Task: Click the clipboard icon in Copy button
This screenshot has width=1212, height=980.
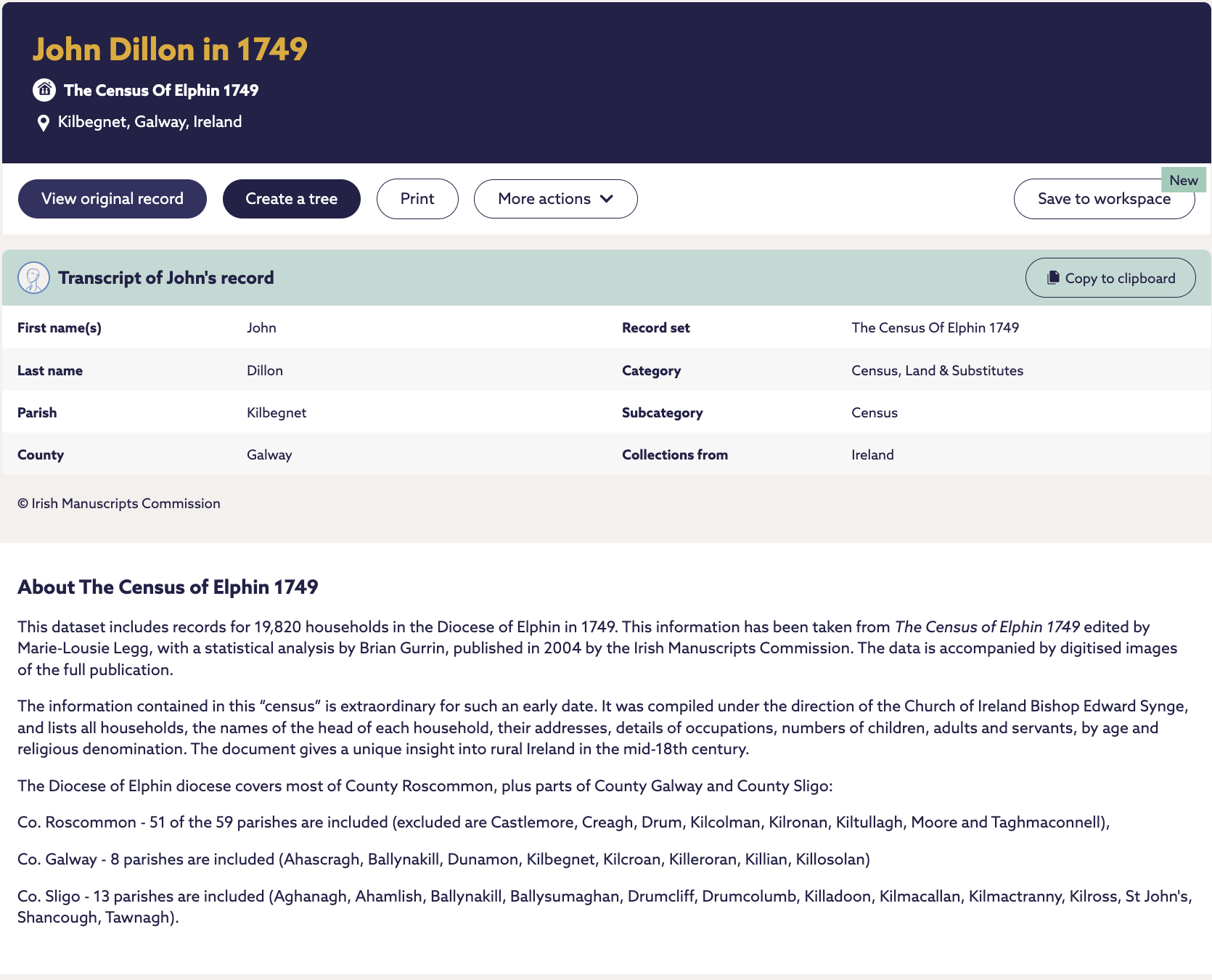Action: point(1053,278)
